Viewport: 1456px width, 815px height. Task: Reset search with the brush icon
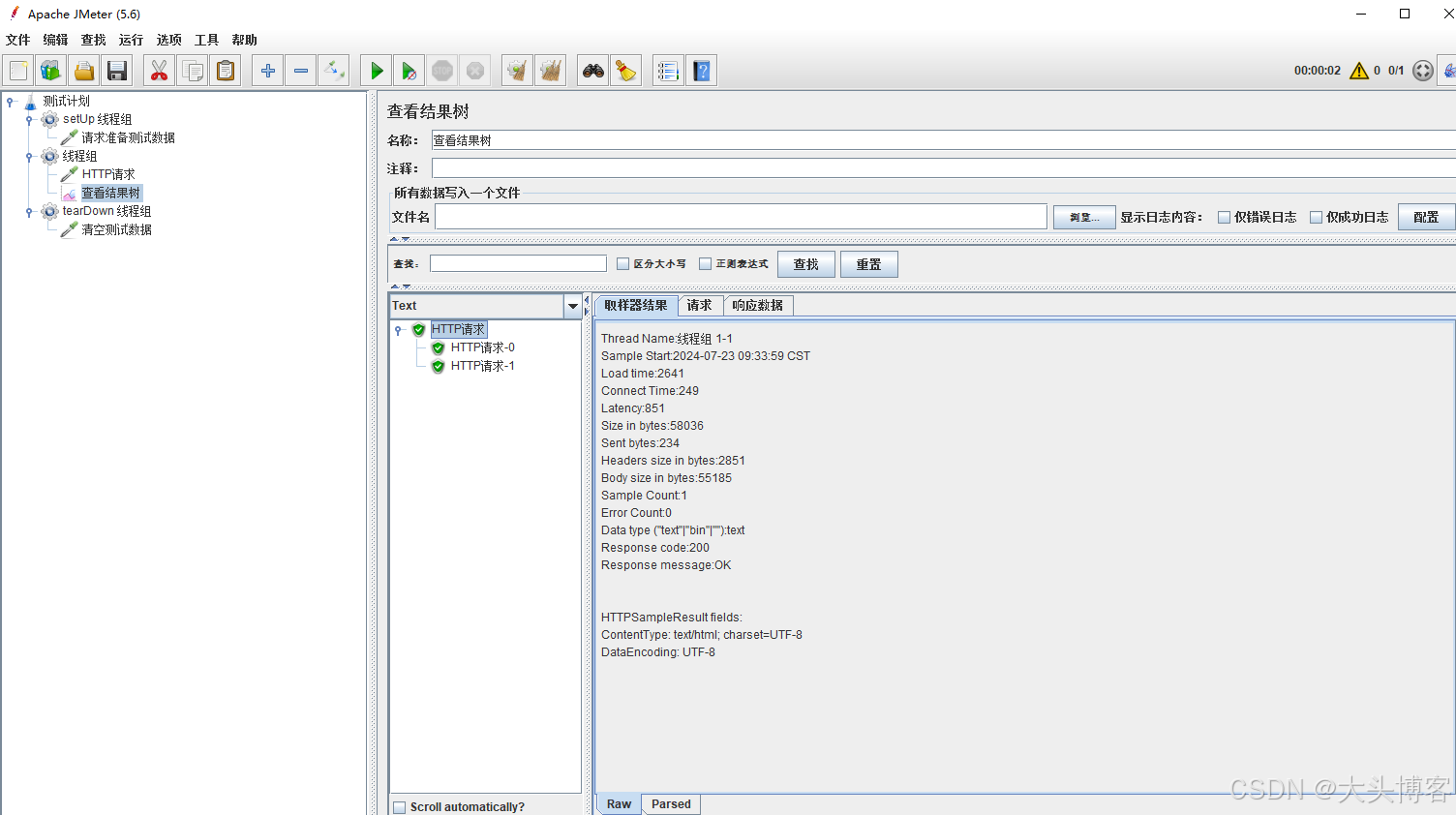pyautogui.click(x=626, y=71)
